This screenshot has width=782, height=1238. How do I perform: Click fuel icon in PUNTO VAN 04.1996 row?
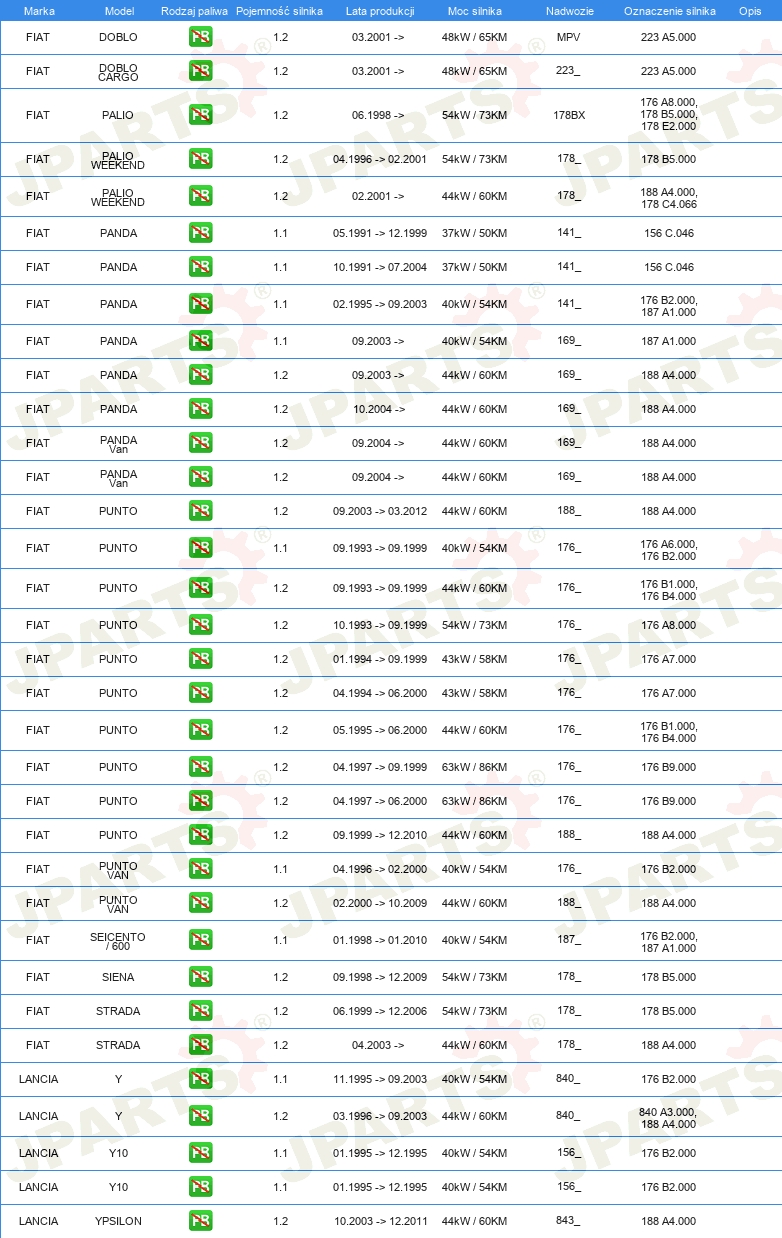click(x=200, y=869)
